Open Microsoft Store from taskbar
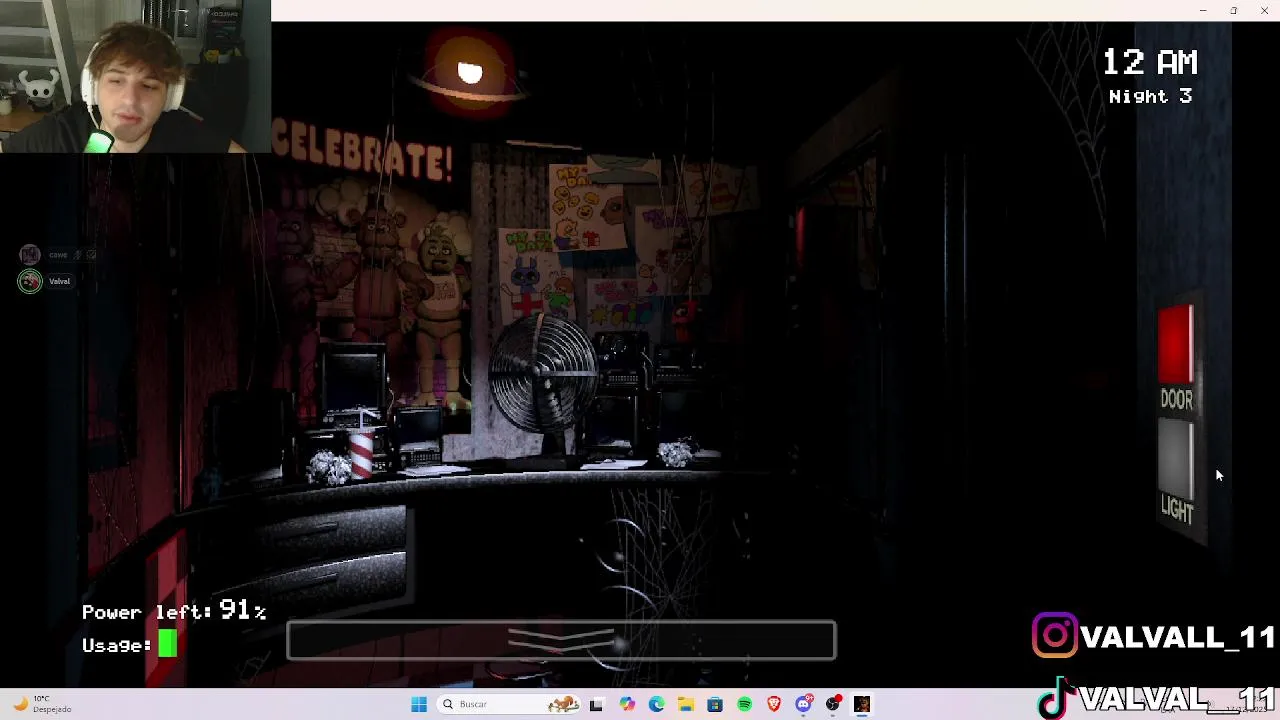The image size is (1280, 720). coord(715,704)
